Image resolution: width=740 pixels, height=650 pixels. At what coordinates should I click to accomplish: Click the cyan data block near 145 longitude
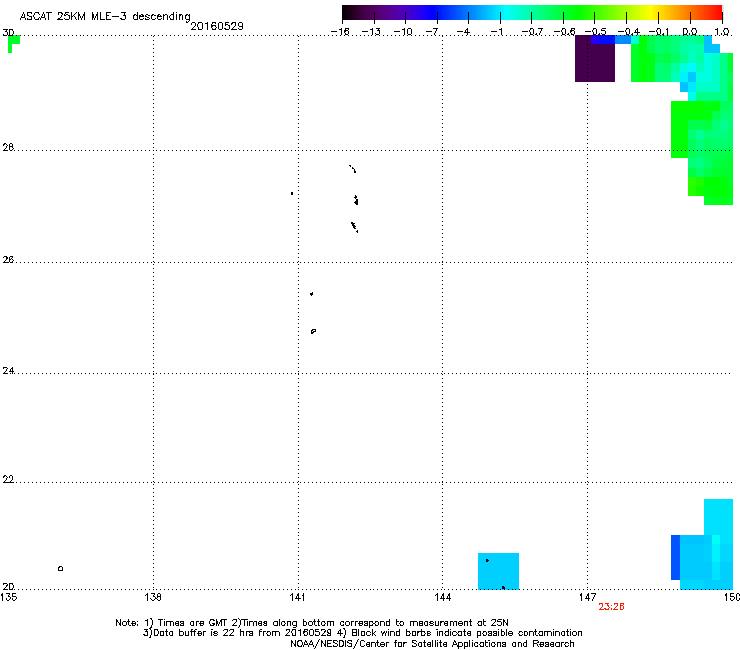[498, 571]
